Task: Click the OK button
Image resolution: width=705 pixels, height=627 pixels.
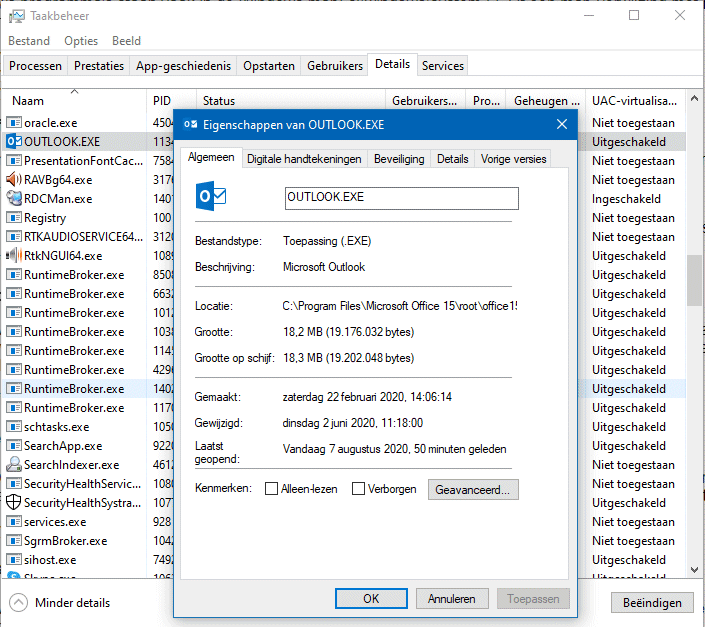Action: pos(371,599)
